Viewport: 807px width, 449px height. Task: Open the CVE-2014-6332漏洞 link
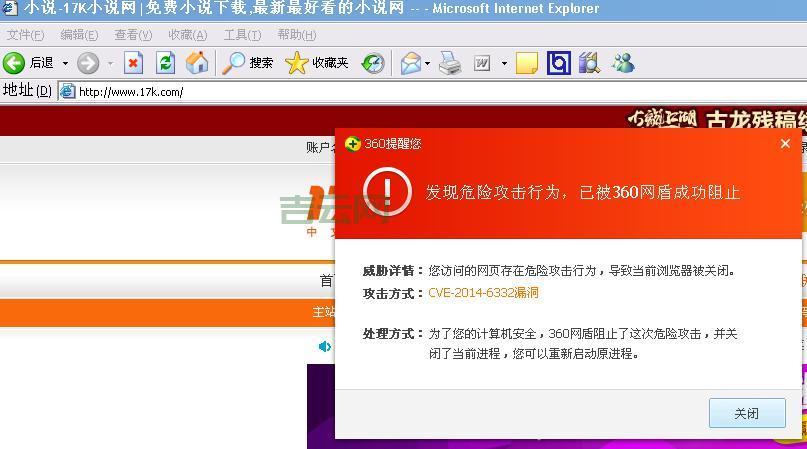tap(483, 293)
